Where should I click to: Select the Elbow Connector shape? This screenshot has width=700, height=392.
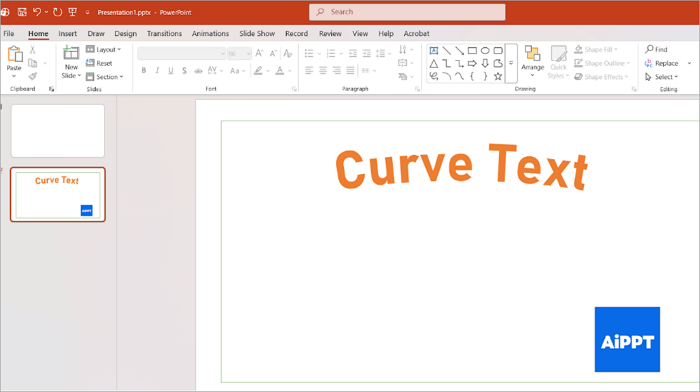[446, 63]
